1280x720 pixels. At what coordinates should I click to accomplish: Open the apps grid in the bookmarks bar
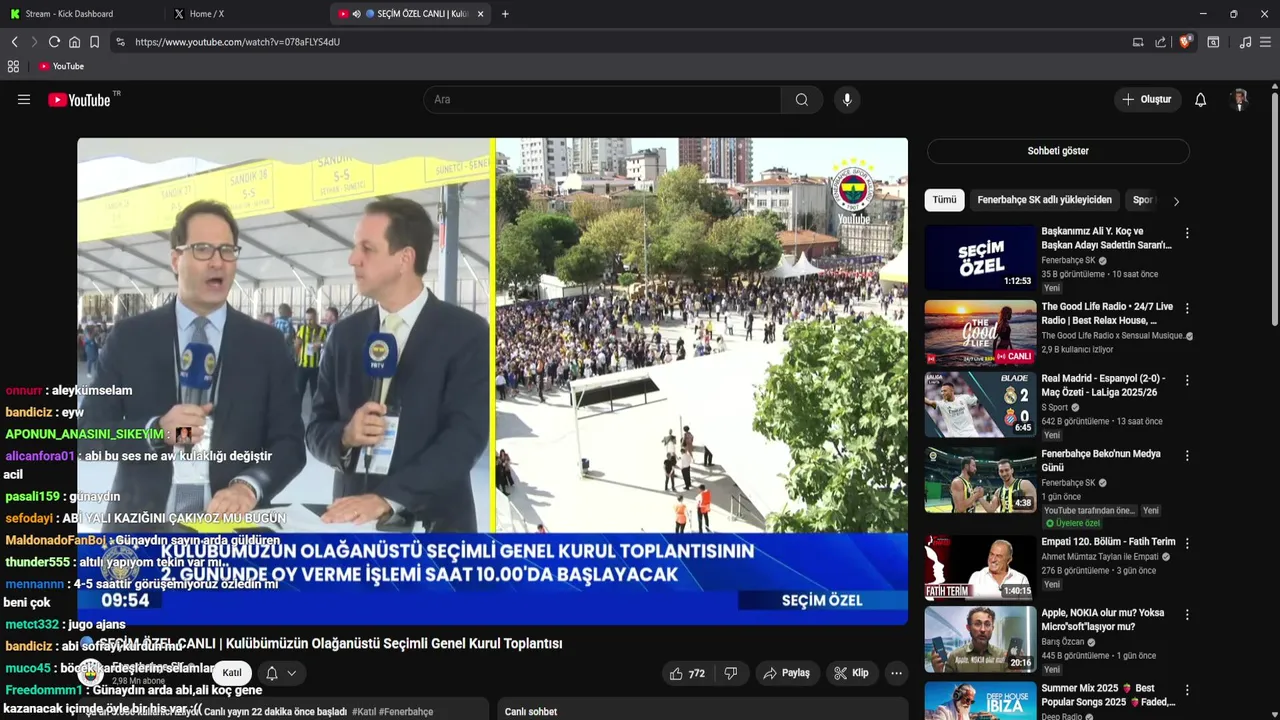13,66
